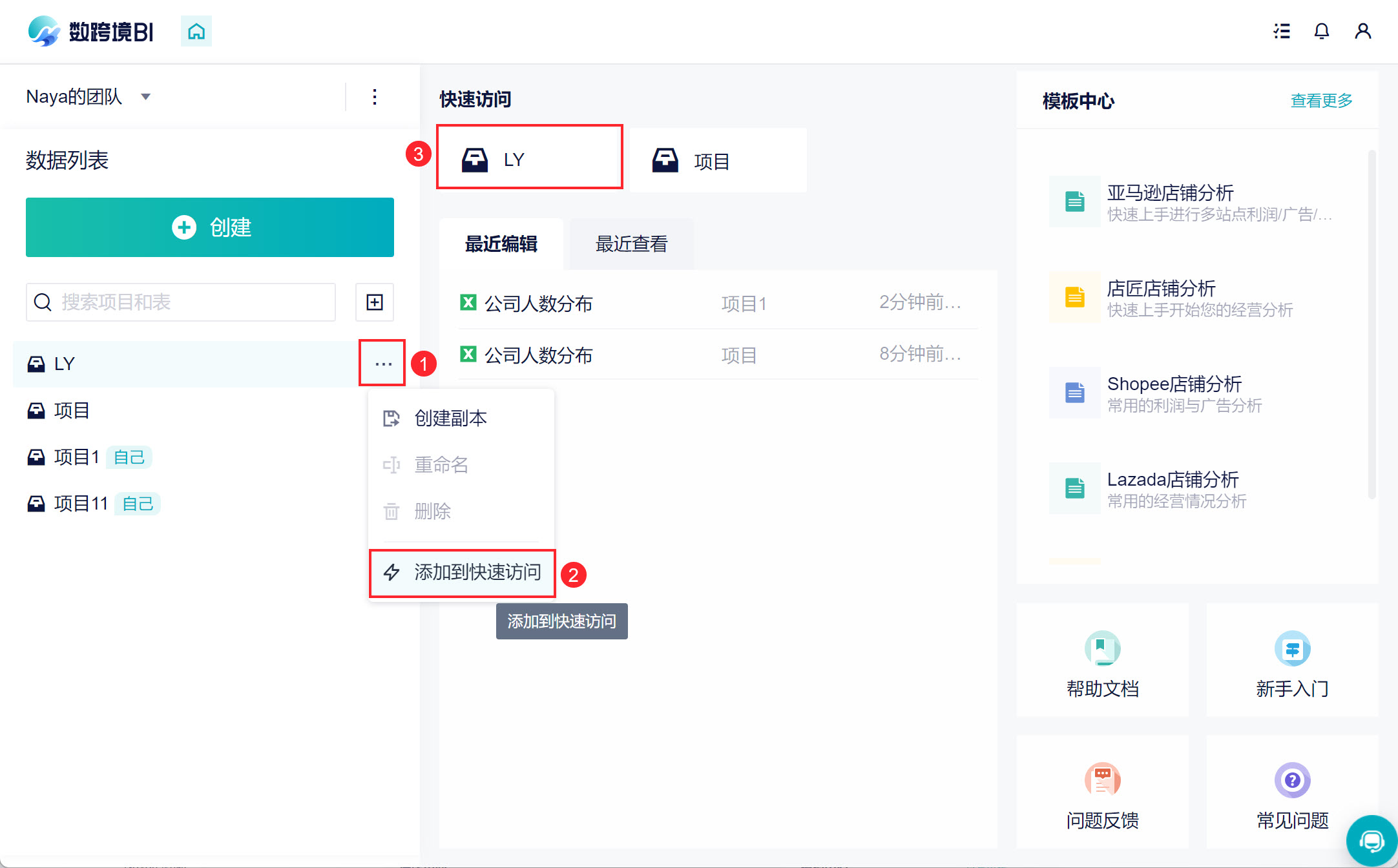1398x868 pixels.
Task: Open the chat support bubble
Action: (x=1371, y=840)
